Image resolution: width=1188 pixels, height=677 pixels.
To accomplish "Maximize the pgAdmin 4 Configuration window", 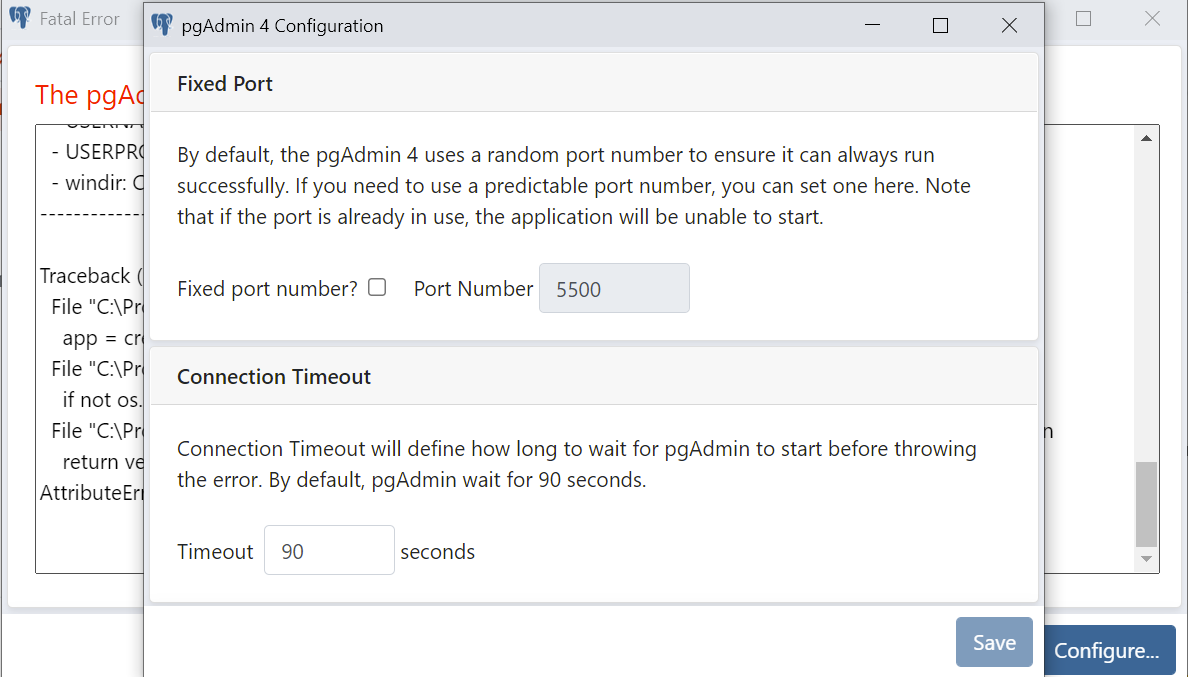I will point(940,26).
